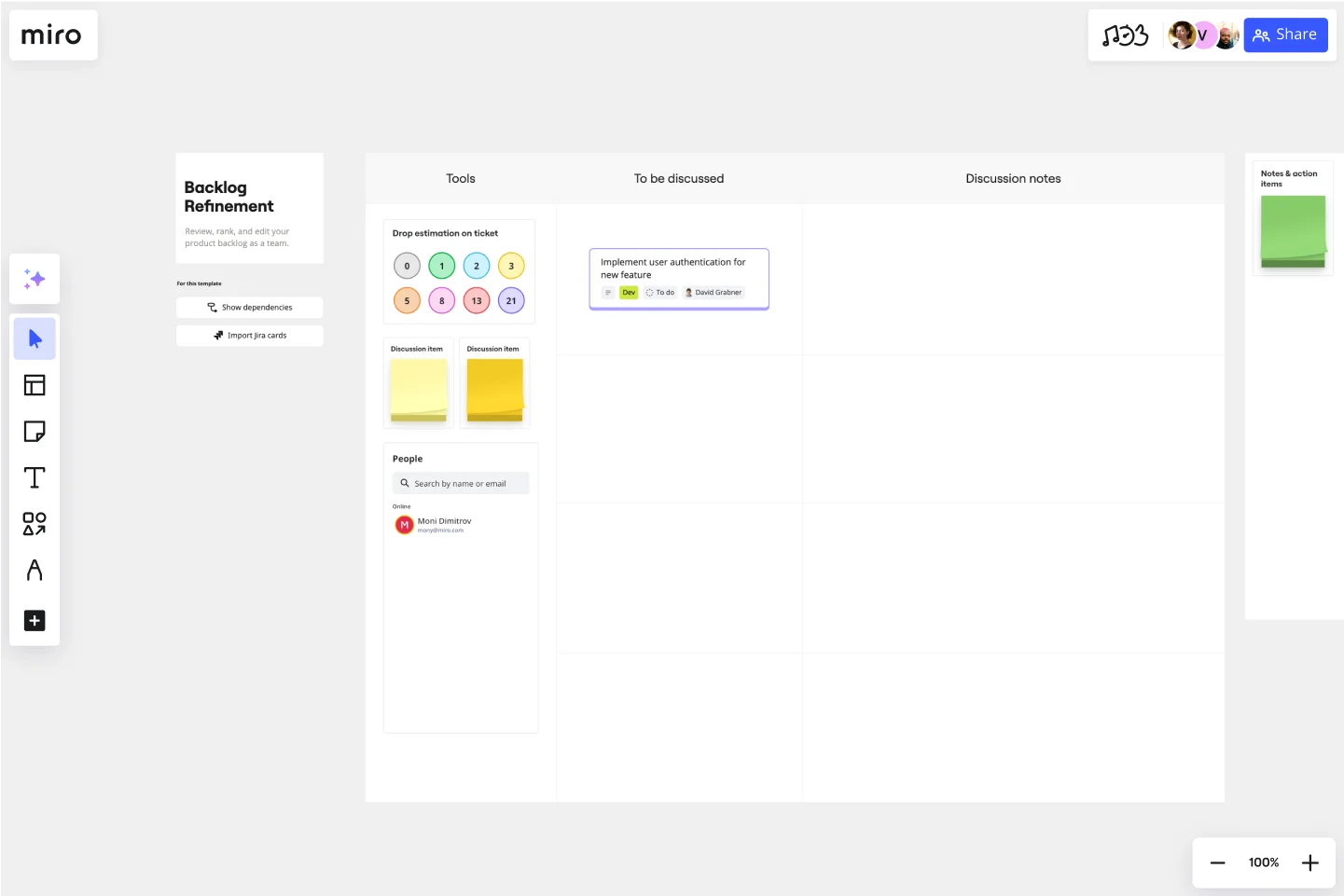Open the Miro AI sparkle tool
This screenshot has width=1344, height=896.
coord(35,279)
